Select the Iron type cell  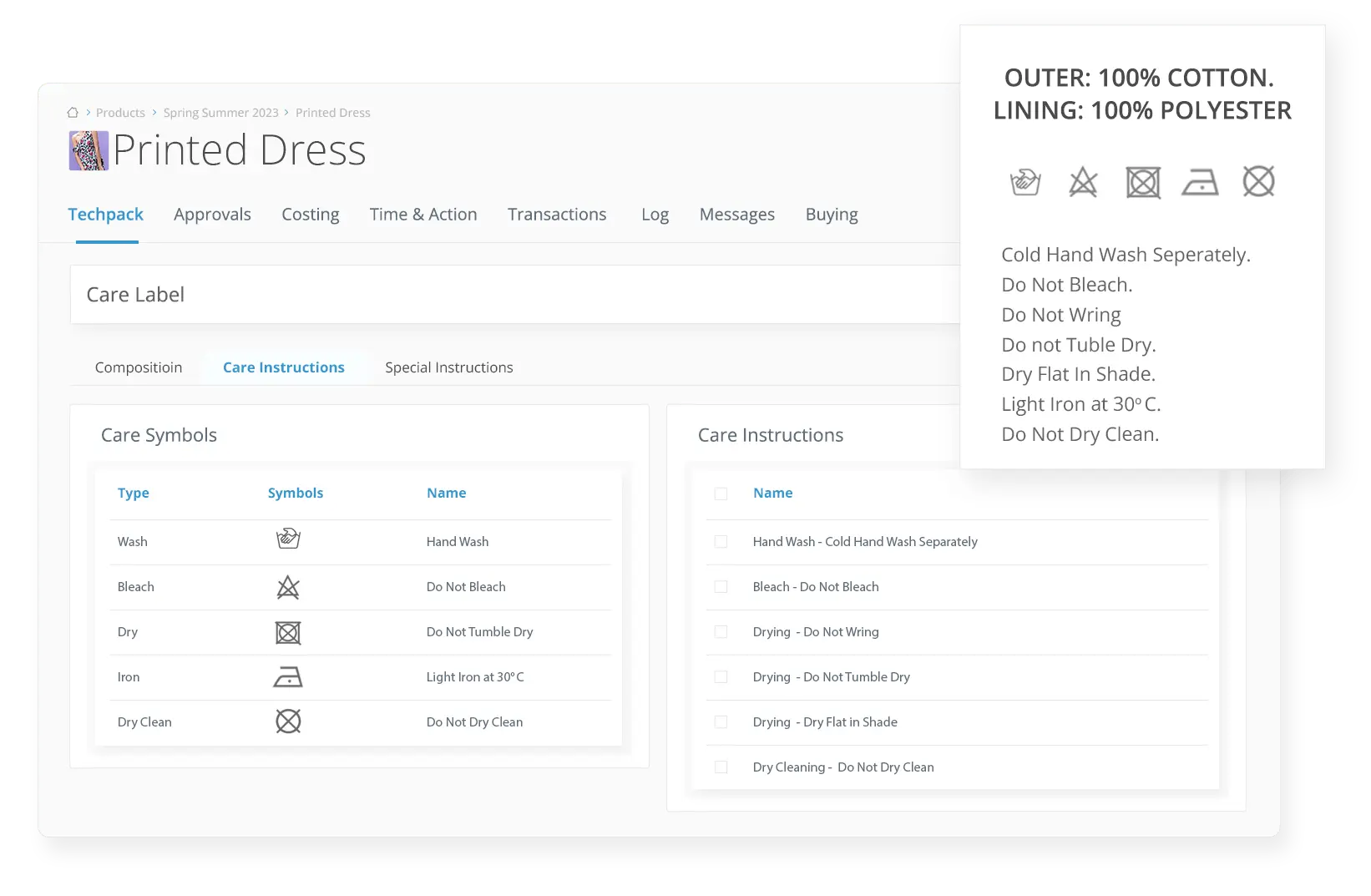point(129,677)
